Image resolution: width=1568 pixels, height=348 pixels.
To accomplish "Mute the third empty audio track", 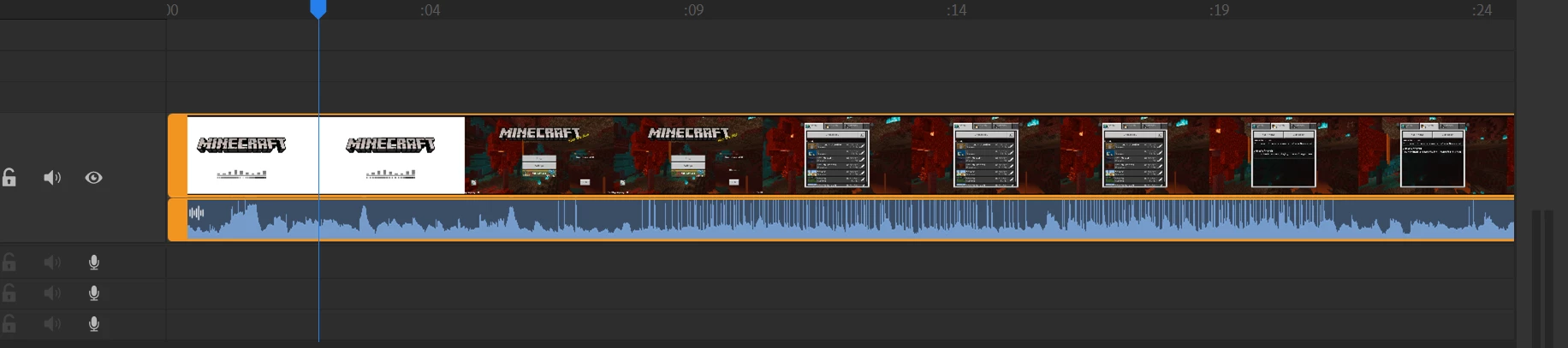I will tap(52, 324).
